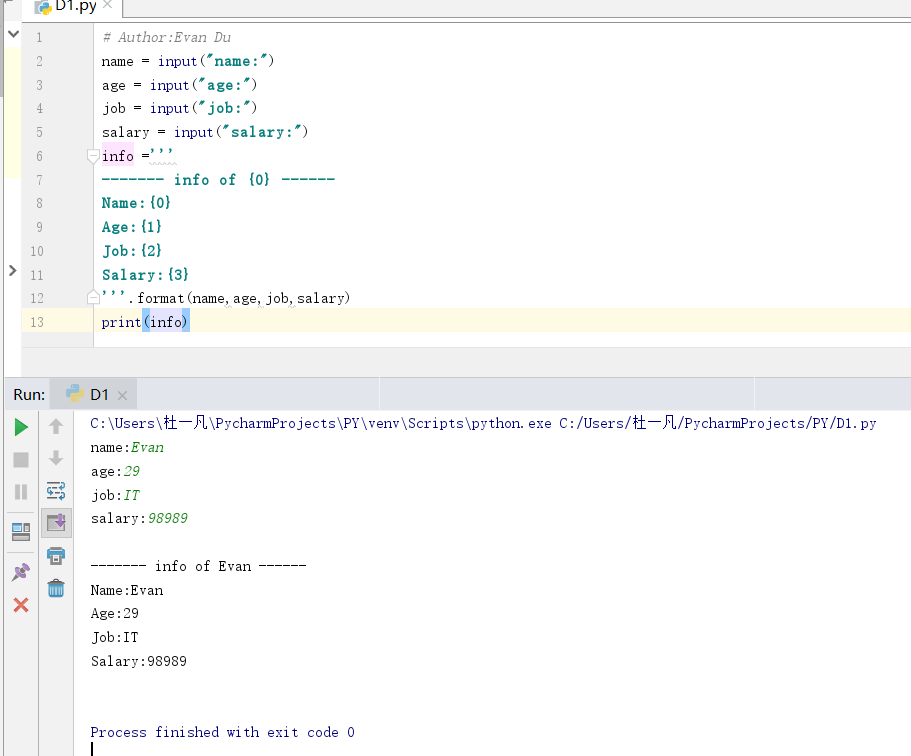Close the D1.py editor tab

pyautogui.click(x=108, y=5)
